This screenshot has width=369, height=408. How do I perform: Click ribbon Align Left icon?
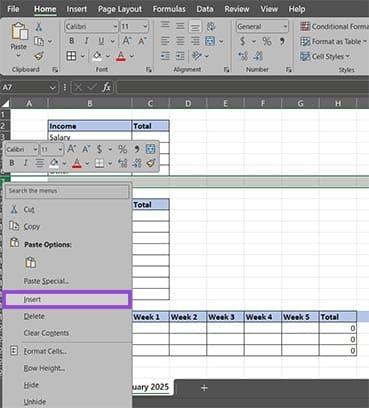coord(165,41)
